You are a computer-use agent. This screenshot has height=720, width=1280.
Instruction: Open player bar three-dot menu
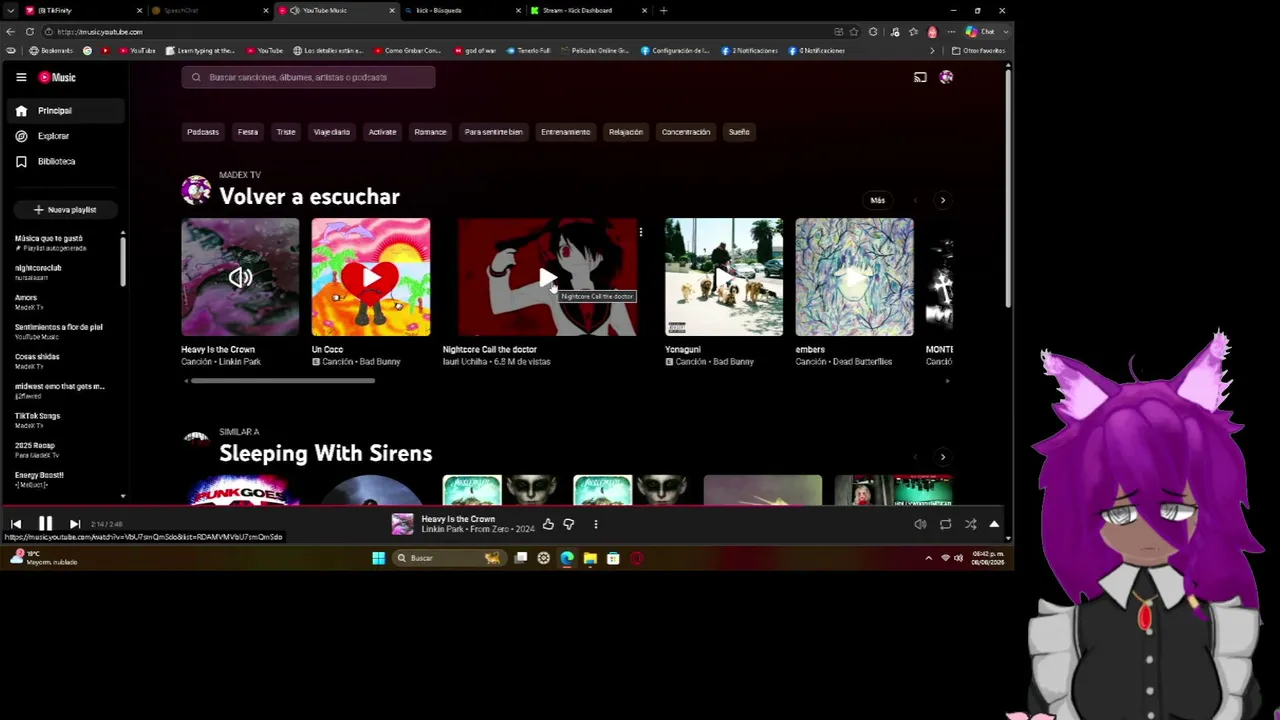pos(596,524)
